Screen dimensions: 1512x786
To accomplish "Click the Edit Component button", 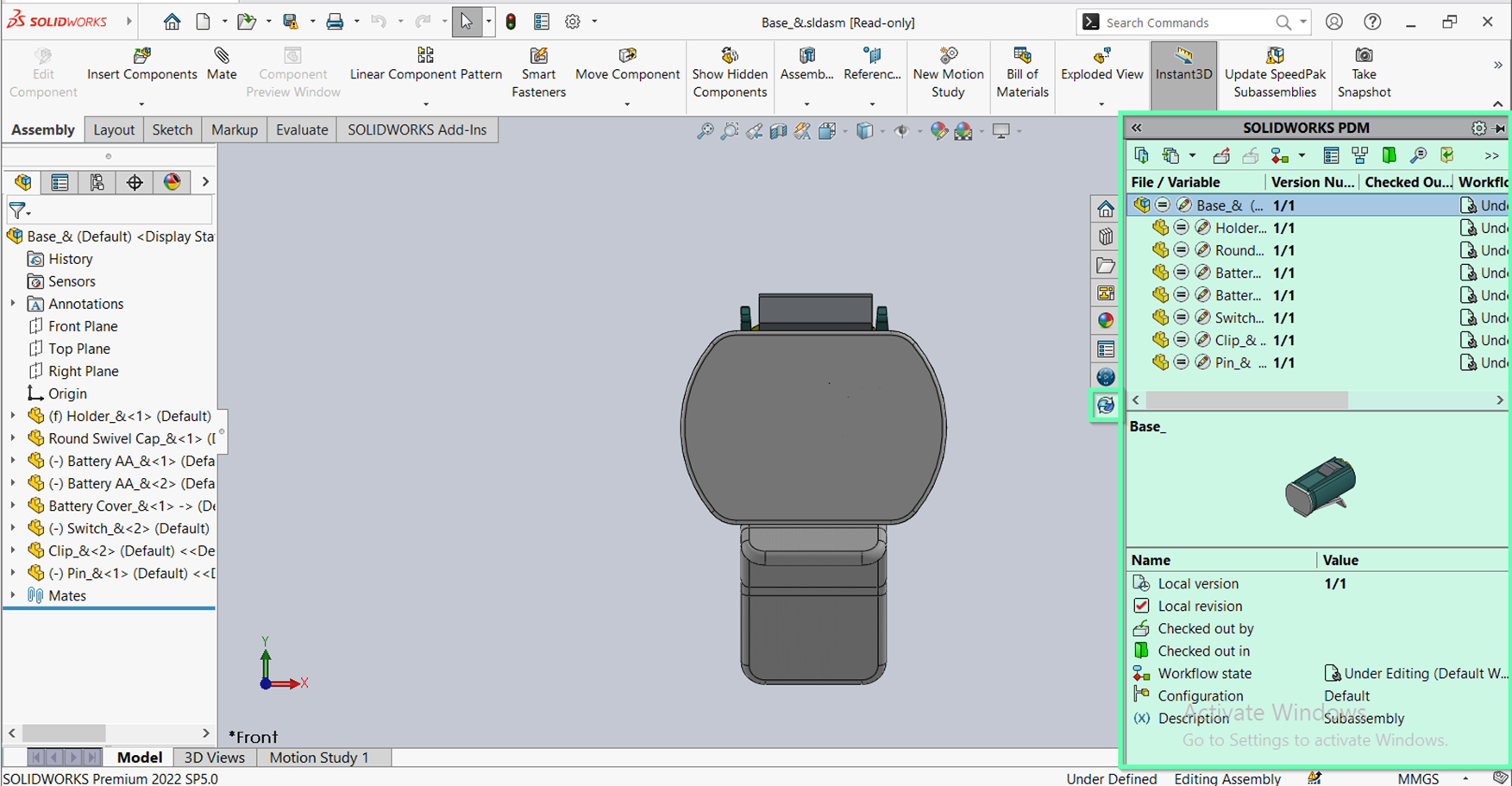I will point(43,69).
